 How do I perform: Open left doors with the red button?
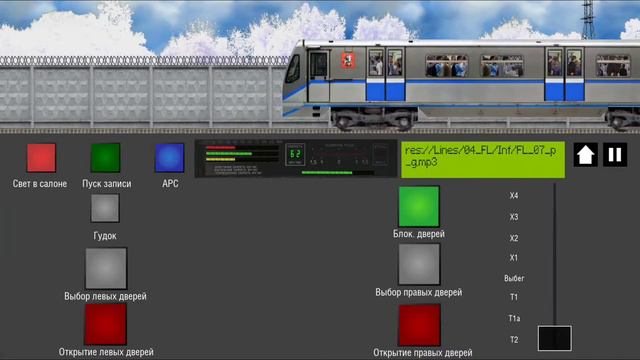106,325
